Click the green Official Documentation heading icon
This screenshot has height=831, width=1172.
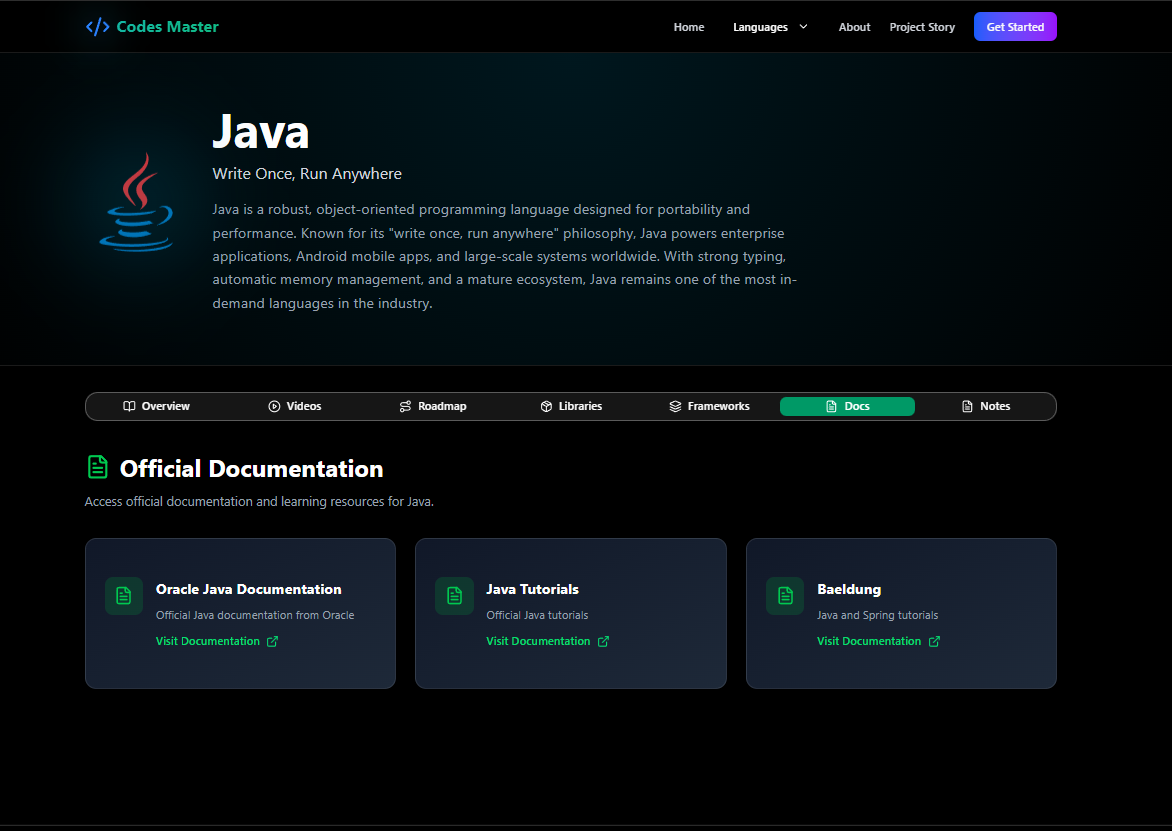coord(98,467)
